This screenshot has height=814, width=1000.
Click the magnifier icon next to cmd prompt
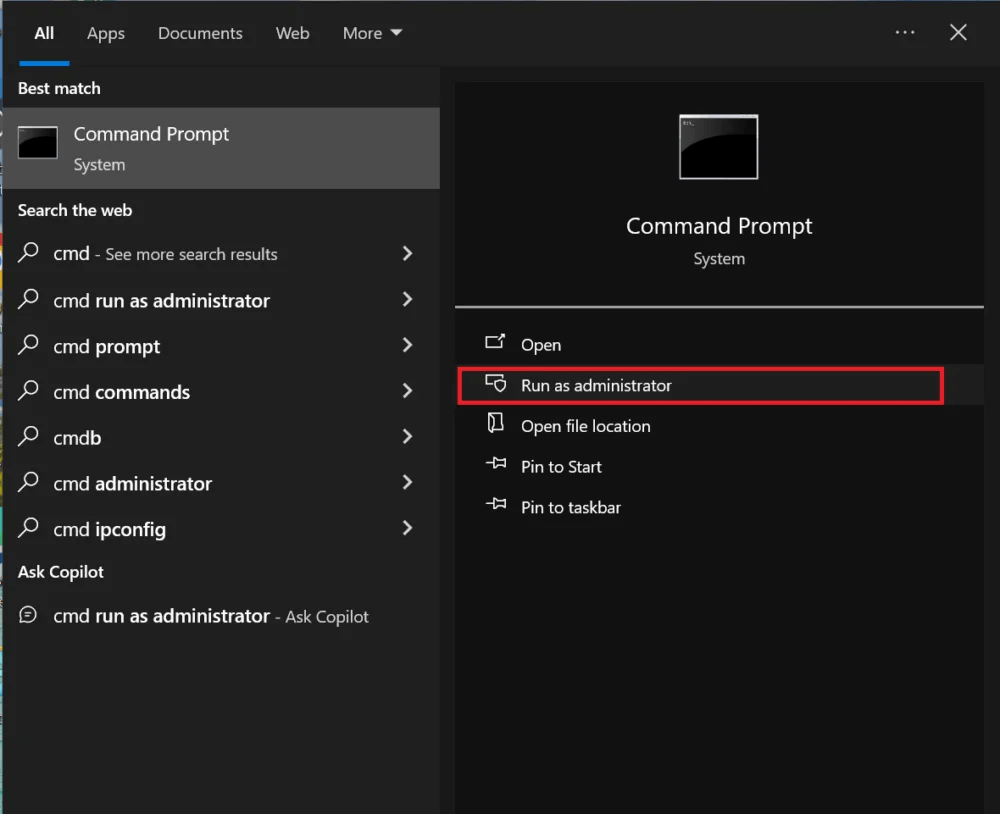click(28, 346)
